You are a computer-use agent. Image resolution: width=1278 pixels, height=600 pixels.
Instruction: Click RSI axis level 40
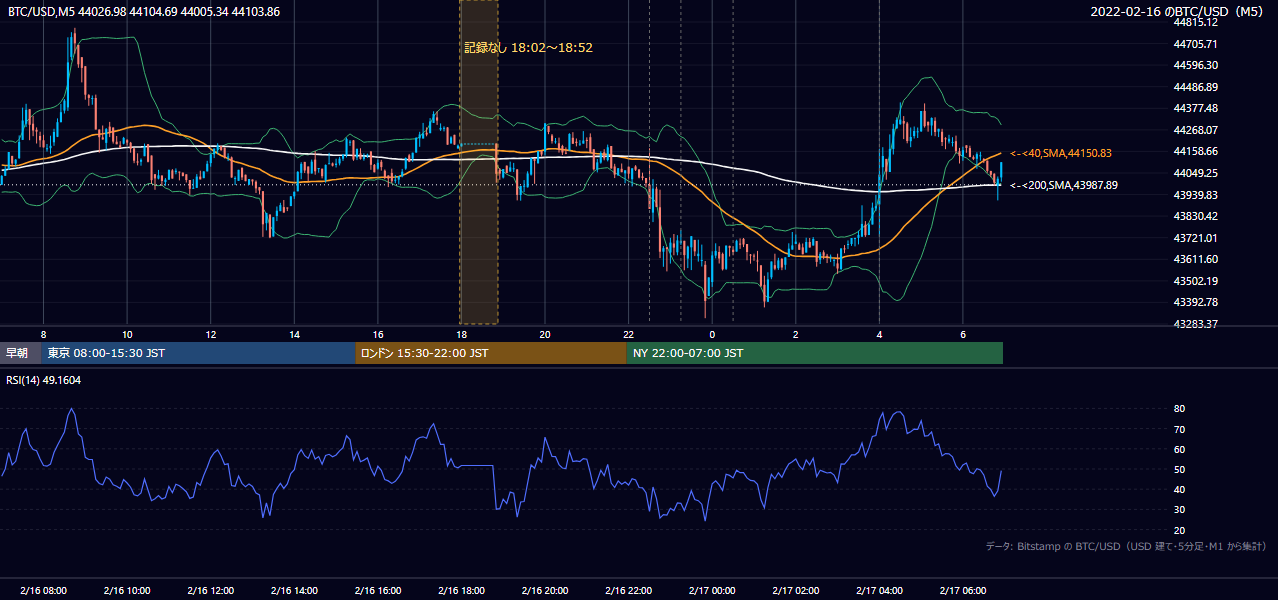[x=1180, y=489]
